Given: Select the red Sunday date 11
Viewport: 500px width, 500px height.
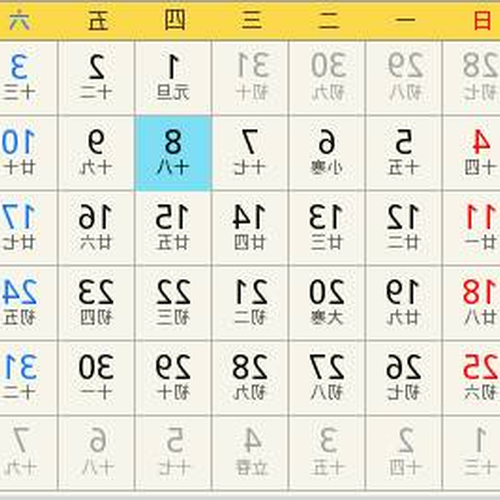Looking at the screenshot, I should [x=471, y=228].
